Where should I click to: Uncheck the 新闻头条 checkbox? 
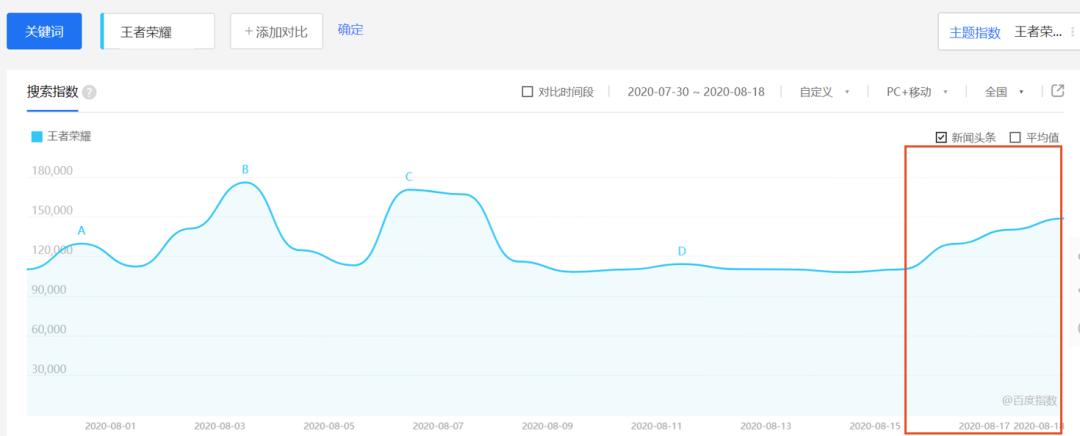pyautogui.click(x=941, y=137)
